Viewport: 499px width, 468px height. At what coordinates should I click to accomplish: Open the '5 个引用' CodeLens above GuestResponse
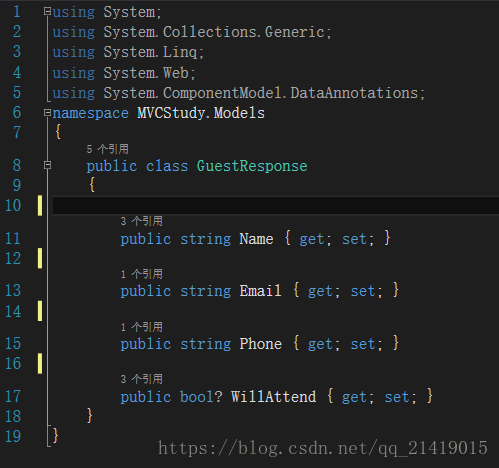point(107,149)
